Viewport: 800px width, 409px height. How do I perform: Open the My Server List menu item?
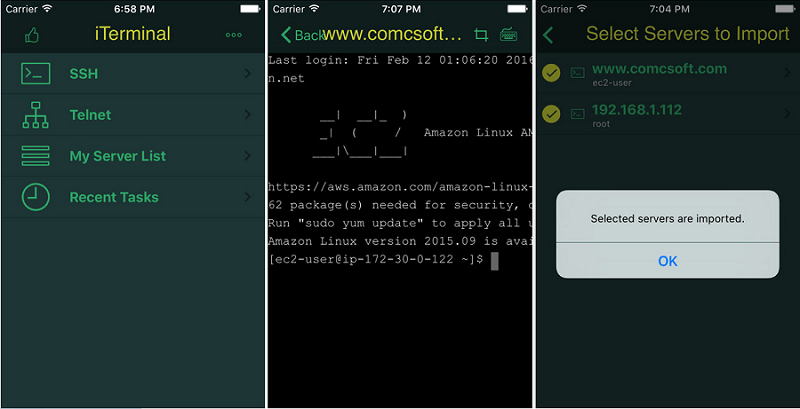[x=133, y=156]
